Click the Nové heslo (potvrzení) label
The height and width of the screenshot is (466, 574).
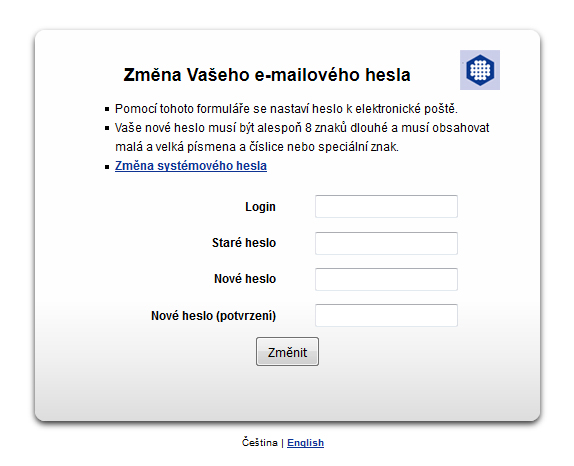[x=213, y=316]
